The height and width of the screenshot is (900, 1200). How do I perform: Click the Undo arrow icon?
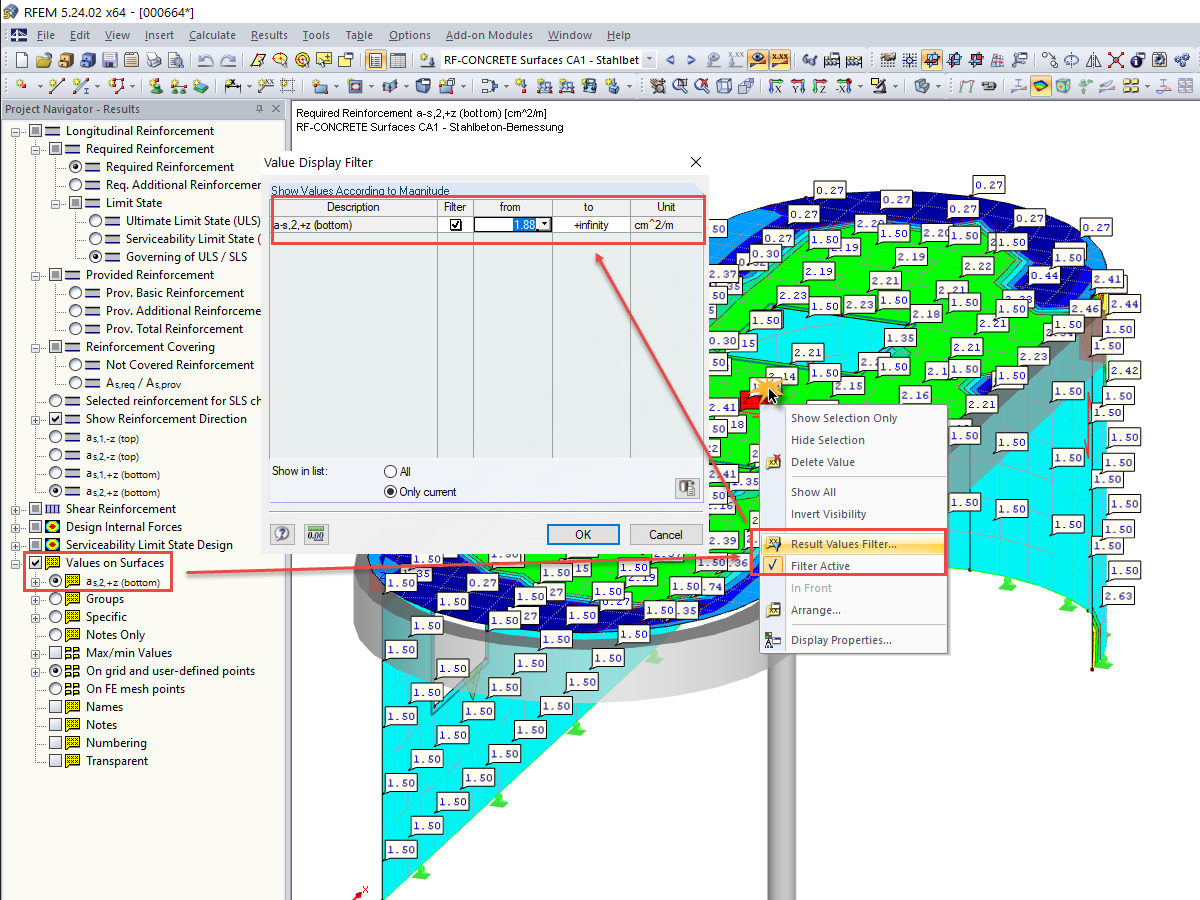[206, 60]
